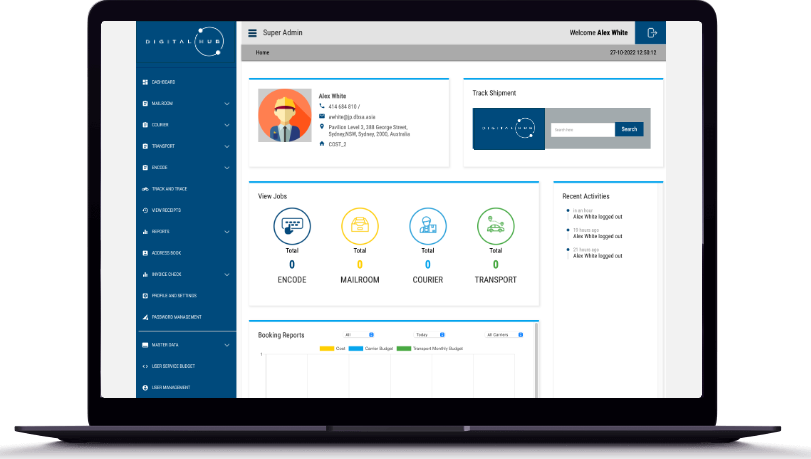Screen dimensions: 811x459
Task: Click the TRANSPORT label under View Jobs
Action: point(495,280)
